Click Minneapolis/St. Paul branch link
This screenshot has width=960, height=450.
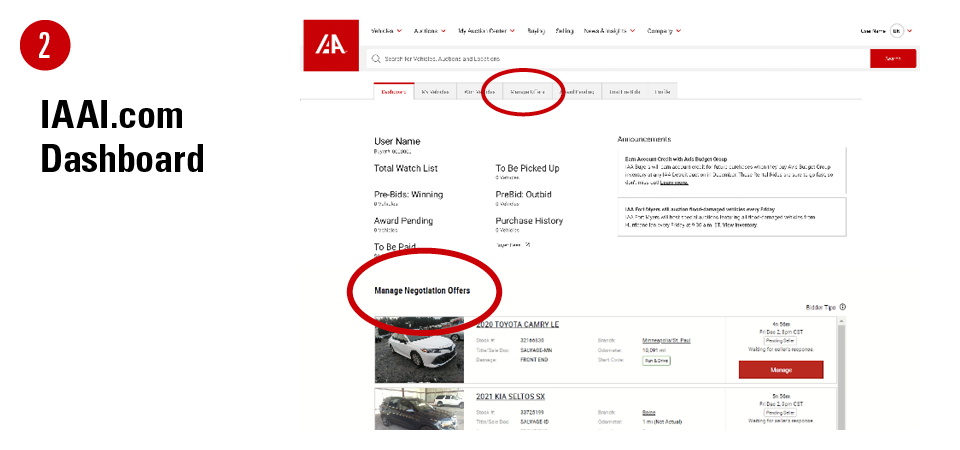tap(666, 340)
